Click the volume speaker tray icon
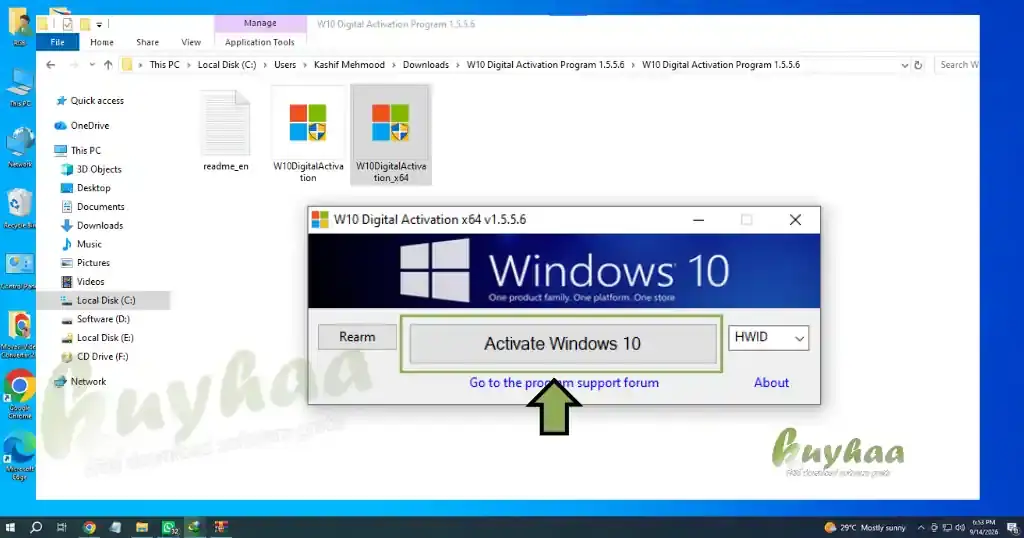This screenshot has height=538, width=1024. (x=959, y=528)
